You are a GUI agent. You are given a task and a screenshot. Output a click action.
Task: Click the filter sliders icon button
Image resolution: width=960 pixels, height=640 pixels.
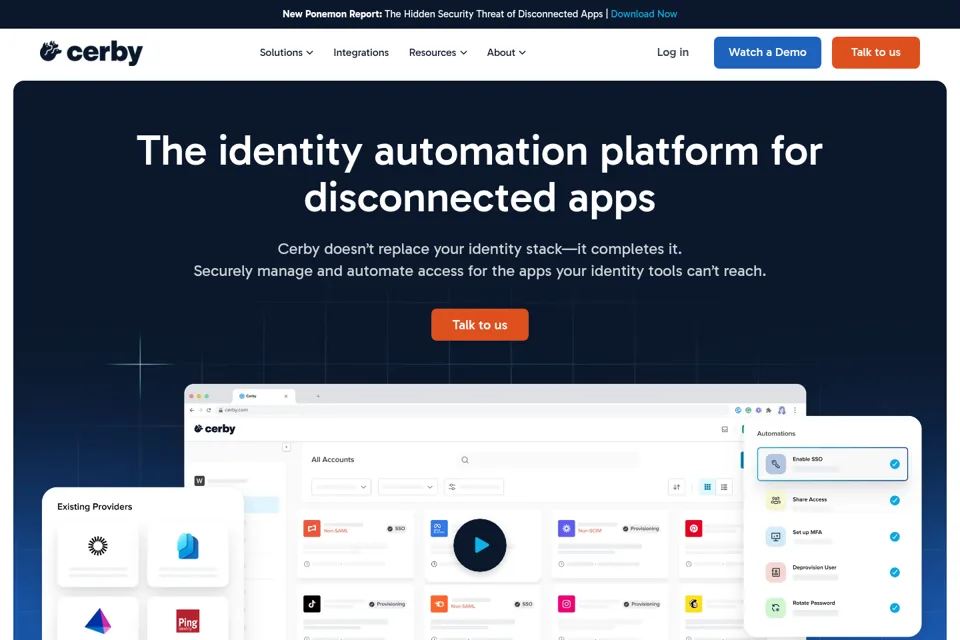pos(452,487)
